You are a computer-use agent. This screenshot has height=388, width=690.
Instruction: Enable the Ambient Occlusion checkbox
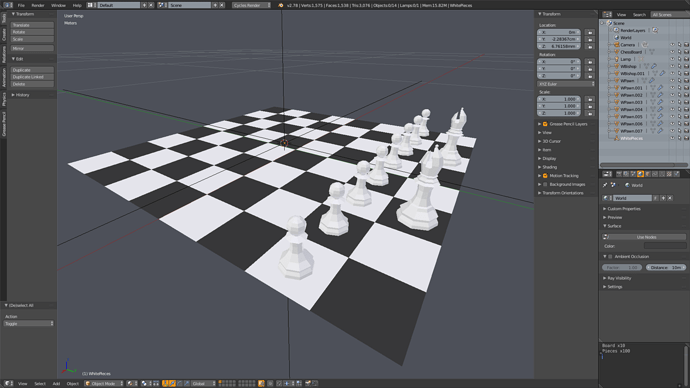click(610, 256)
